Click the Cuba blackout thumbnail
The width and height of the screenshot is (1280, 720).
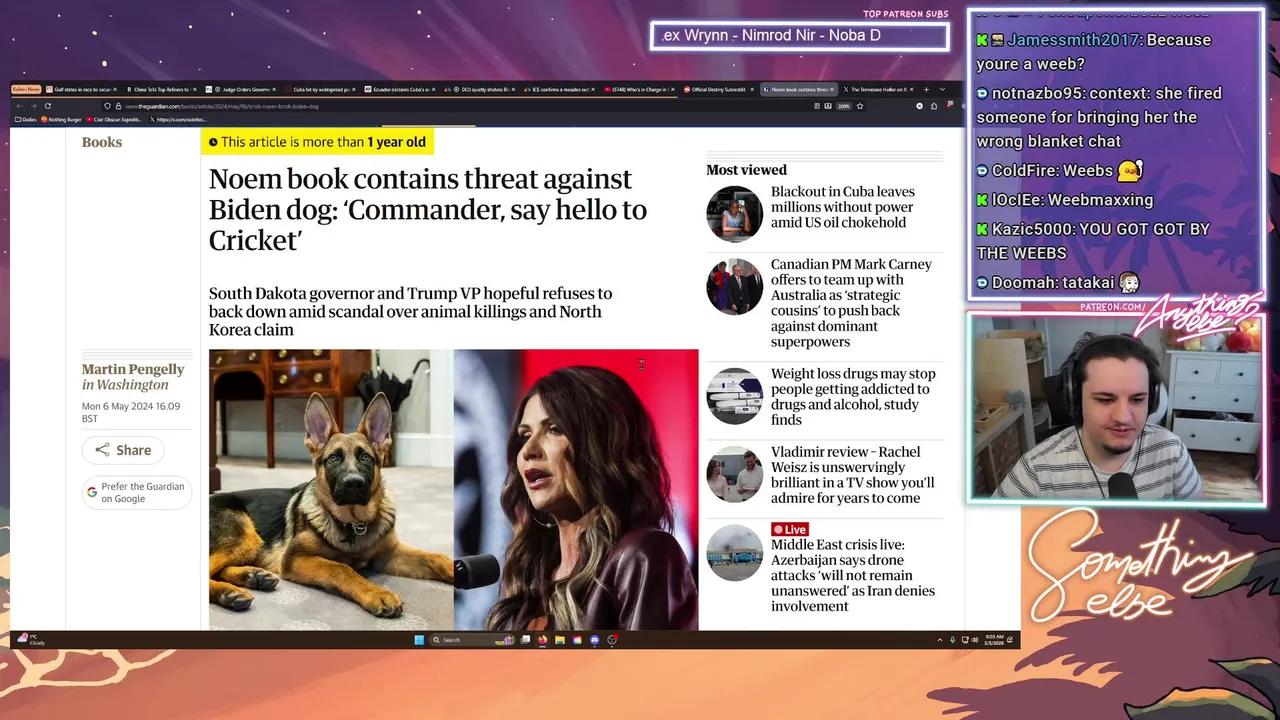pyautogui.click(x=734, y=213)
